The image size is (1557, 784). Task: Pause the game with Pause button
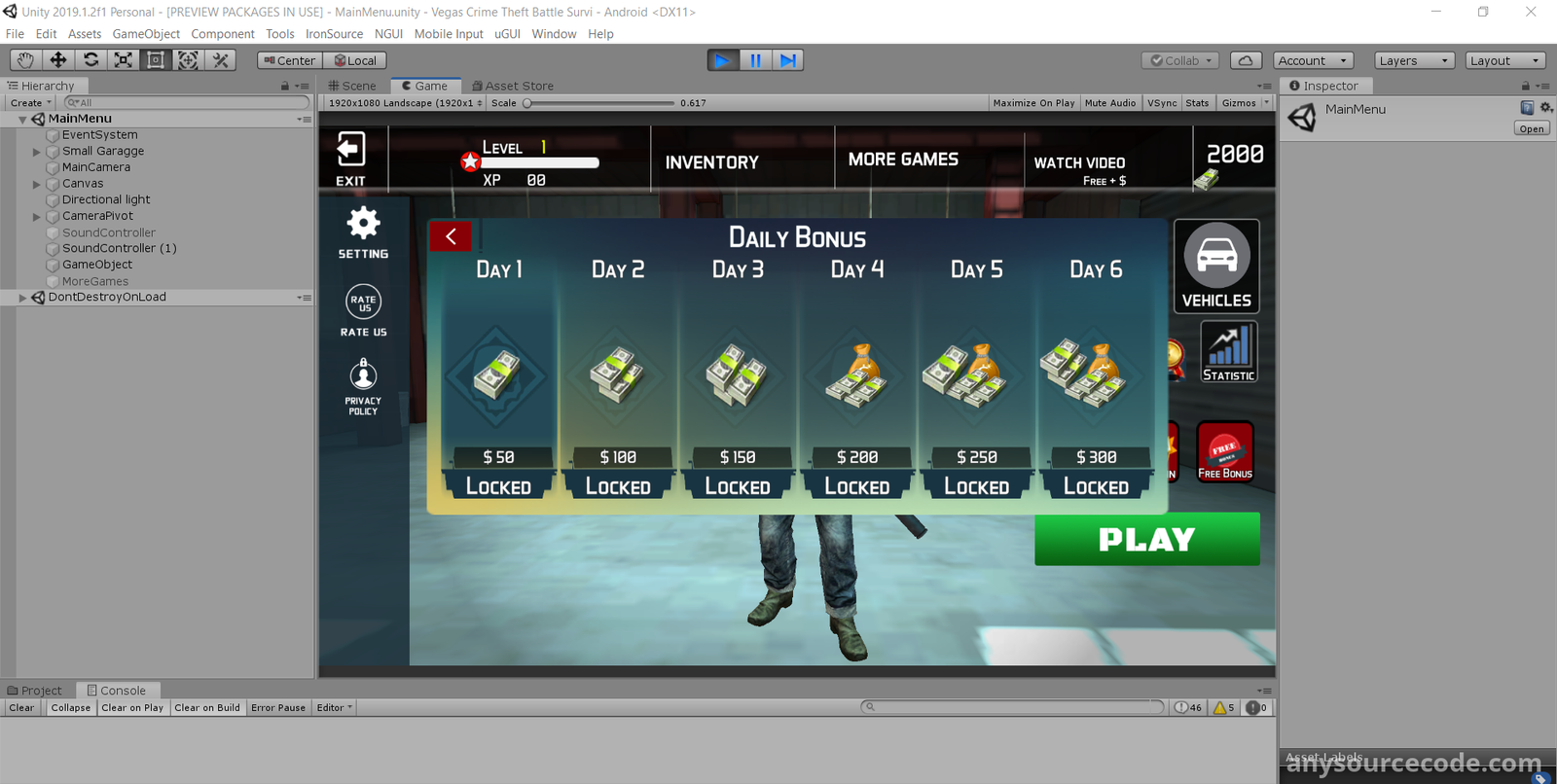(x=755, y=60)
